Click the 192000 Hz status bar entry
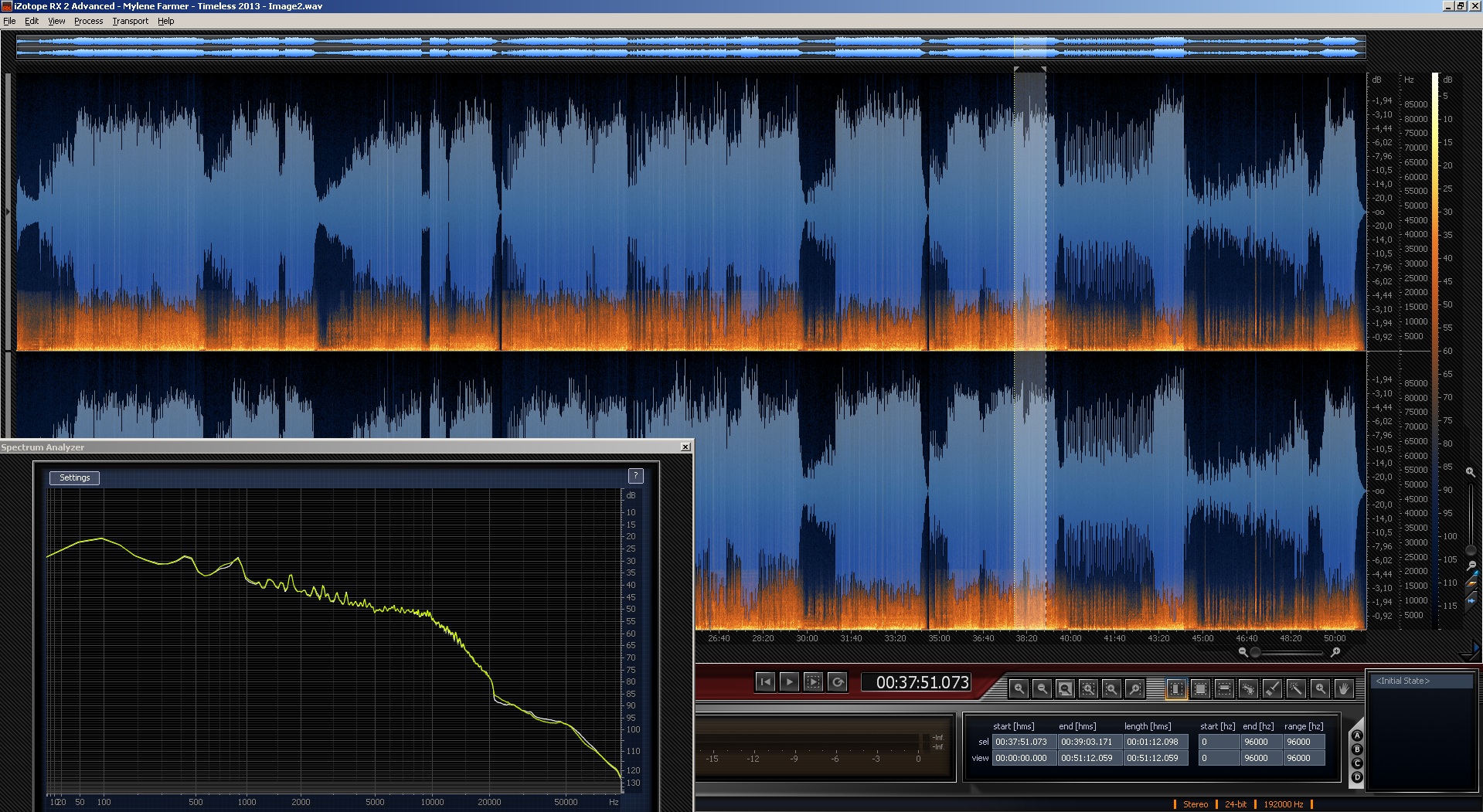 coord(1283,804)
